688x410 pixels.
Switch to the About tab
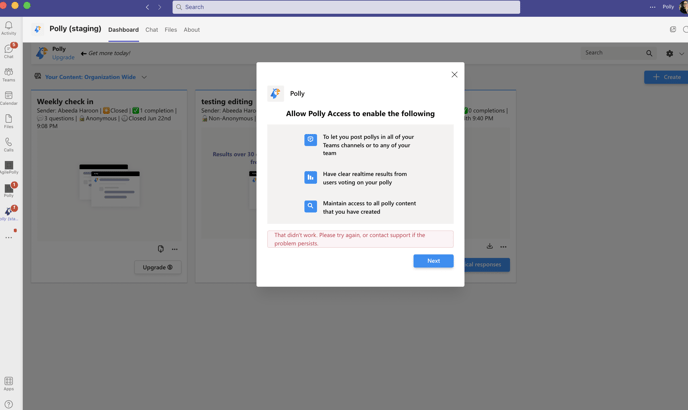coord(191,30)
